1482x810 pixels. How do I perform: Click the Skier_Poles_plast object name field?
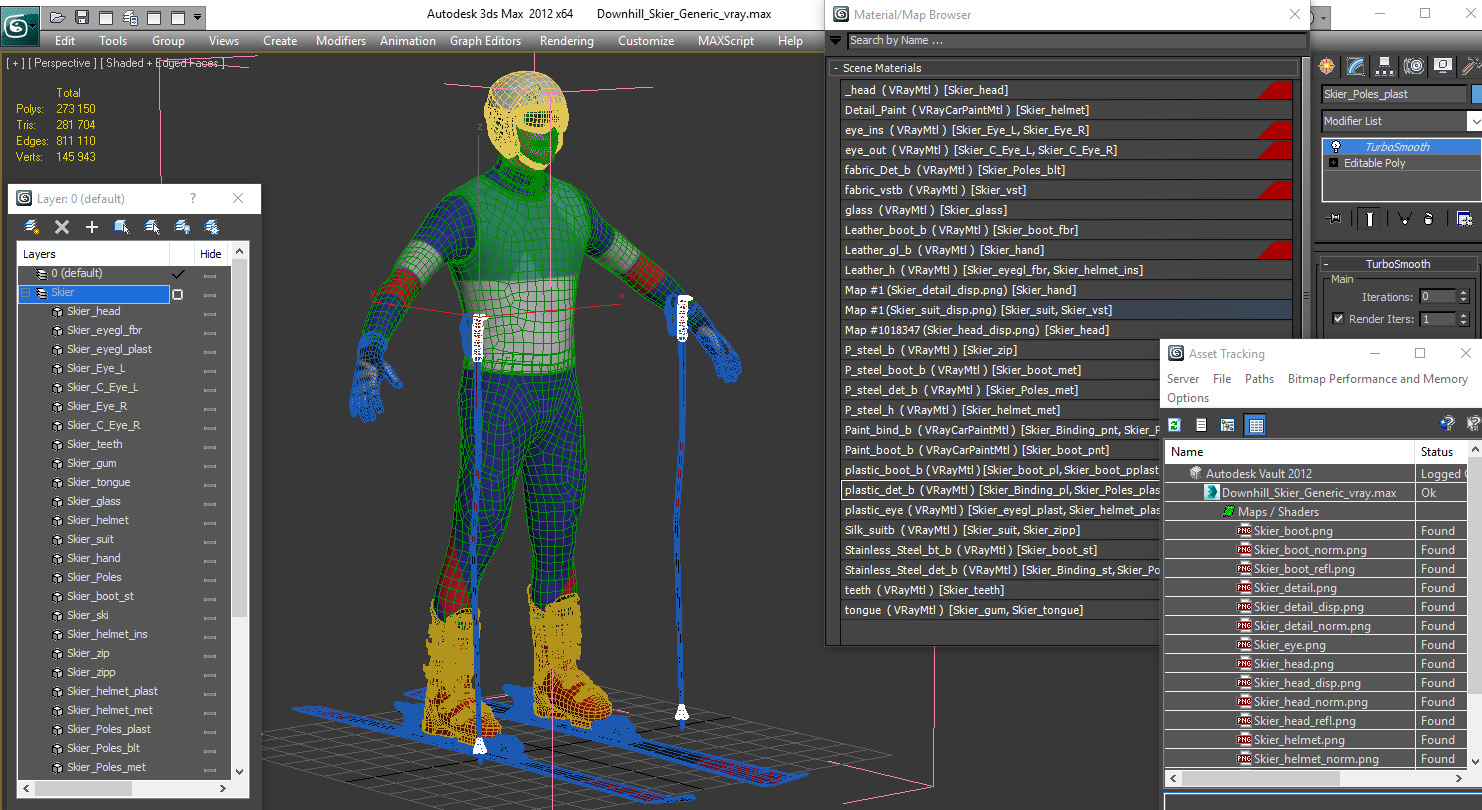tap(1394, 94)
